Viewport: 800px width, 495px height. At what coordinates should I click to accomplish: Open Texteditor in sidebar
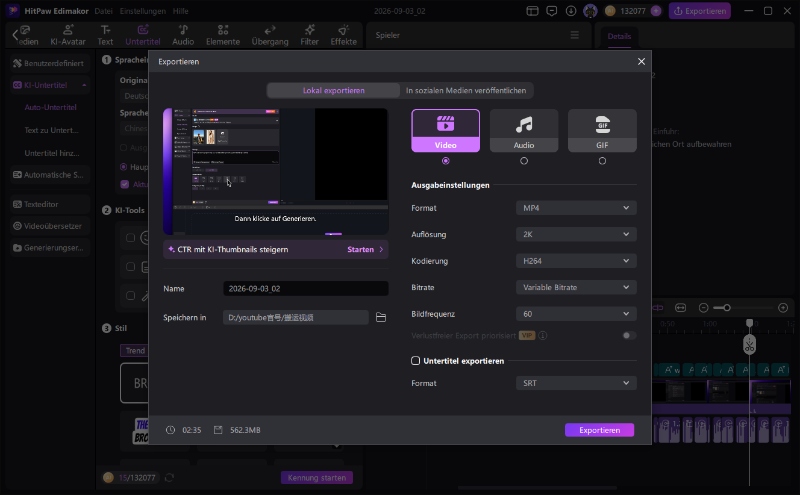[x=49, y=204]
